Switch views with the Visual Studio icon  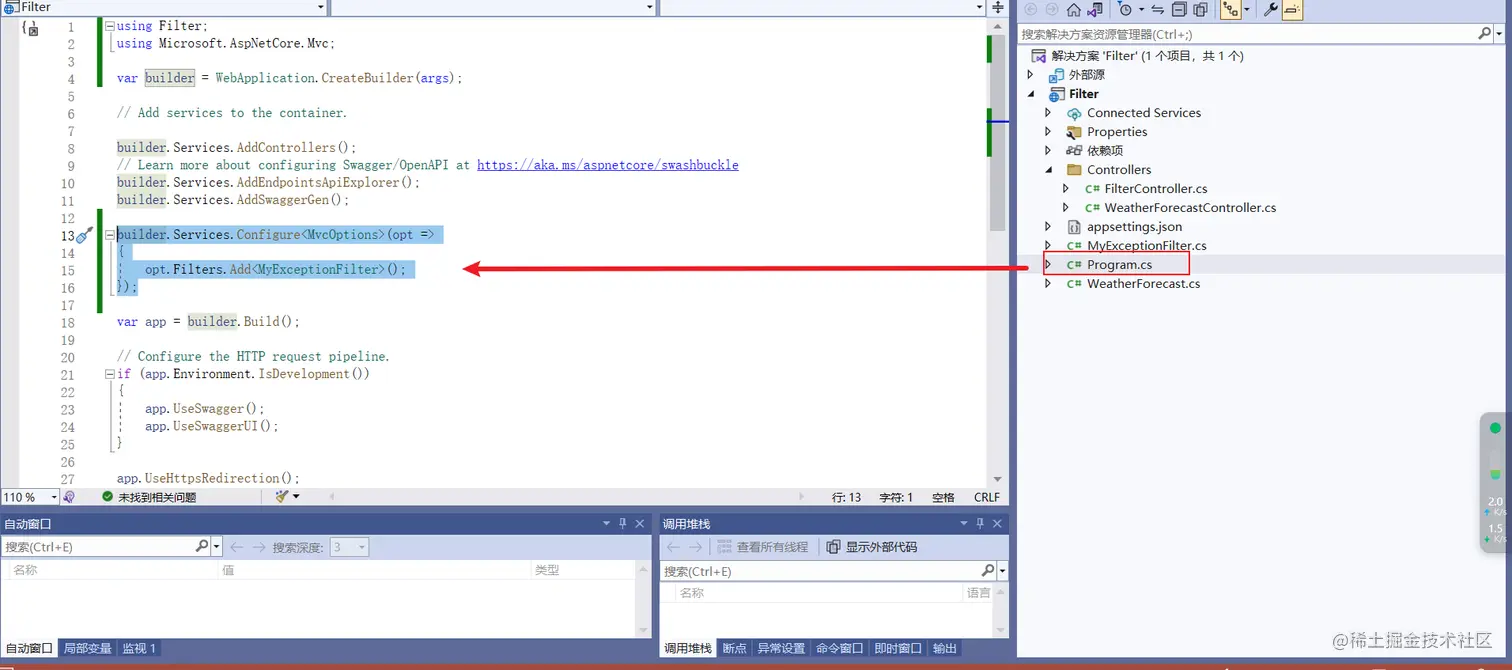[x=1096, y=10]
